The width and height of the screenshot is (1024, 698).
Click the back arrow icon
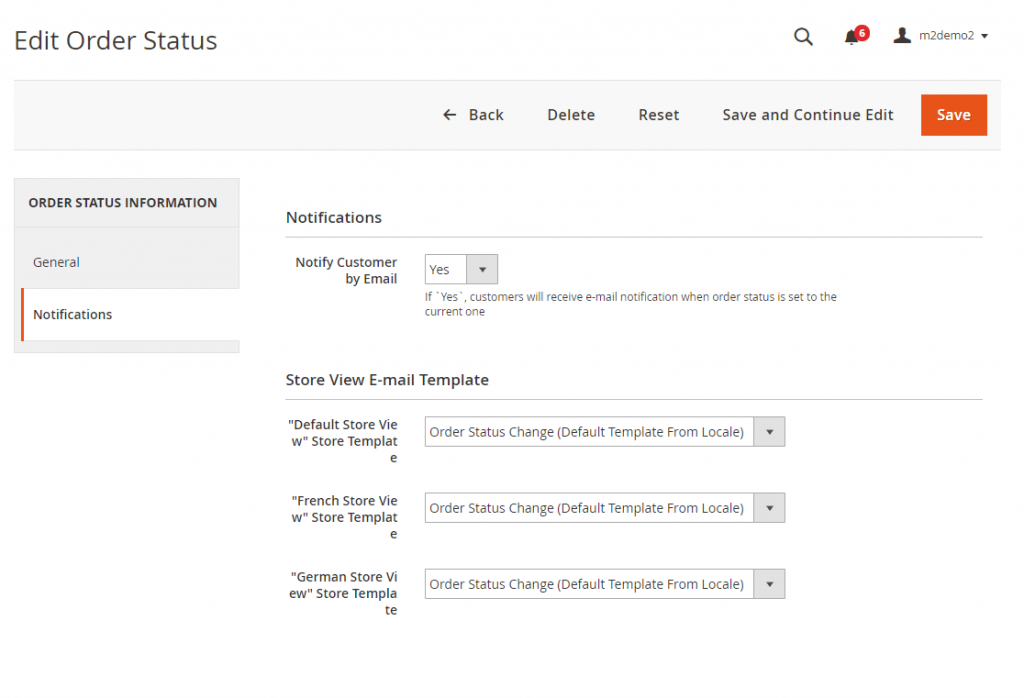pyautogui.click(x=449, y=114)
